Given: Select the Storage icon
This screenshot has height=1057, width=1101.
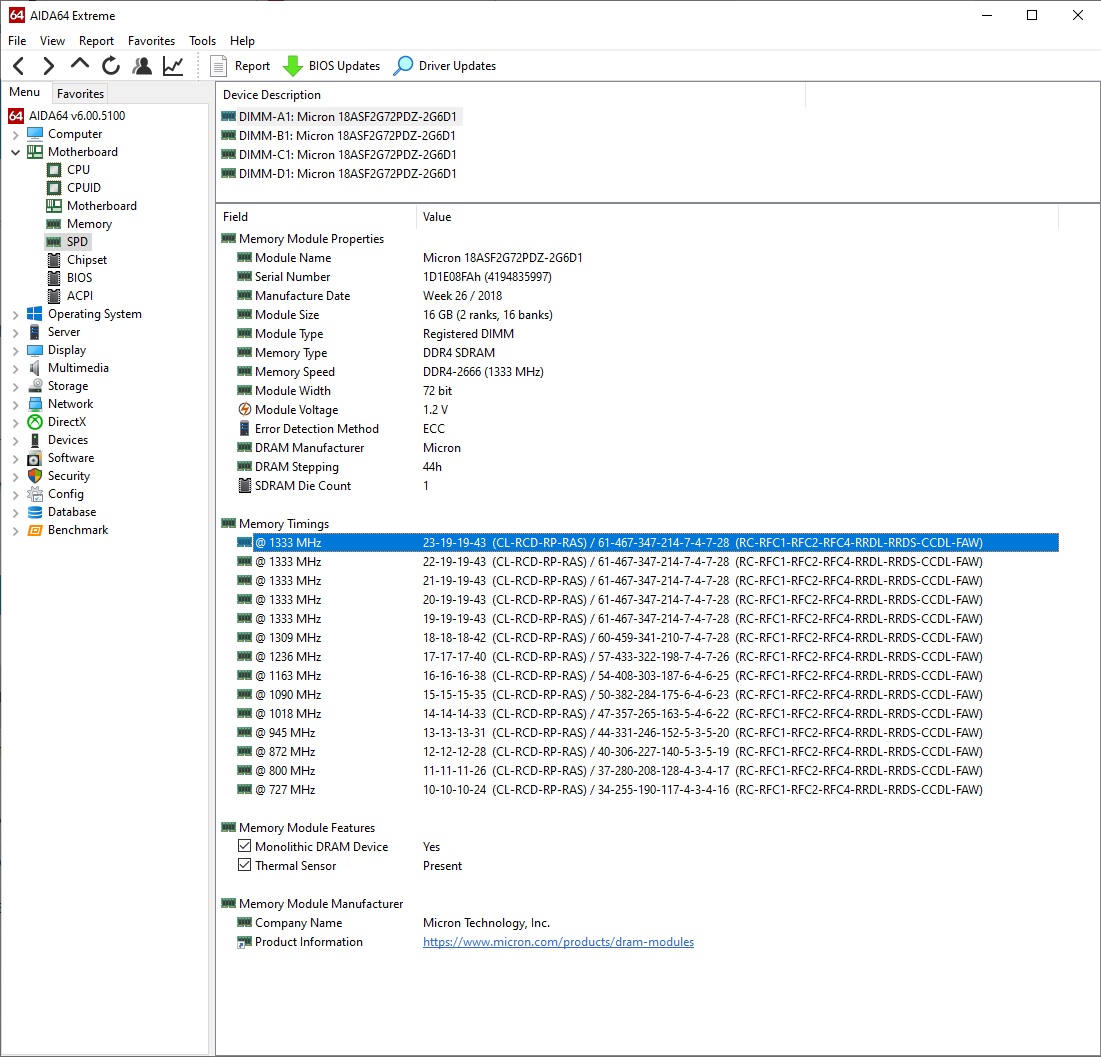Looking at the screenshot, I should [x=35, y=386].
